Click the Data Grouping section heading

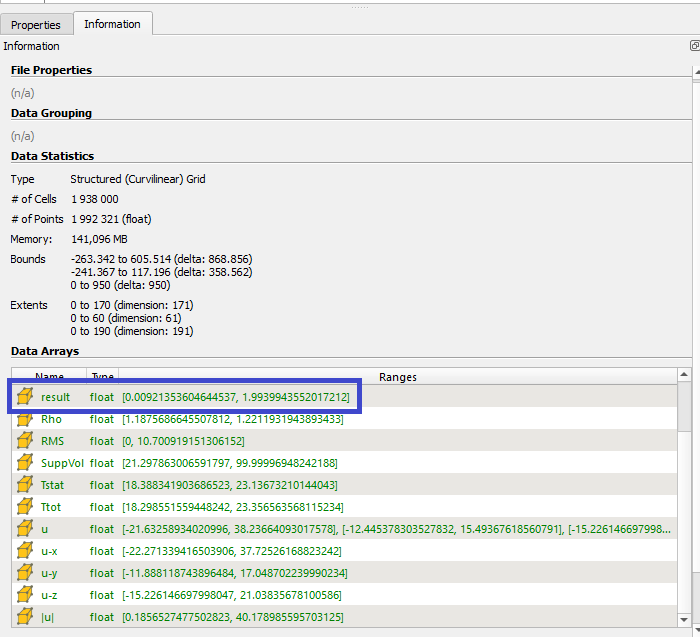coord(51,113)
